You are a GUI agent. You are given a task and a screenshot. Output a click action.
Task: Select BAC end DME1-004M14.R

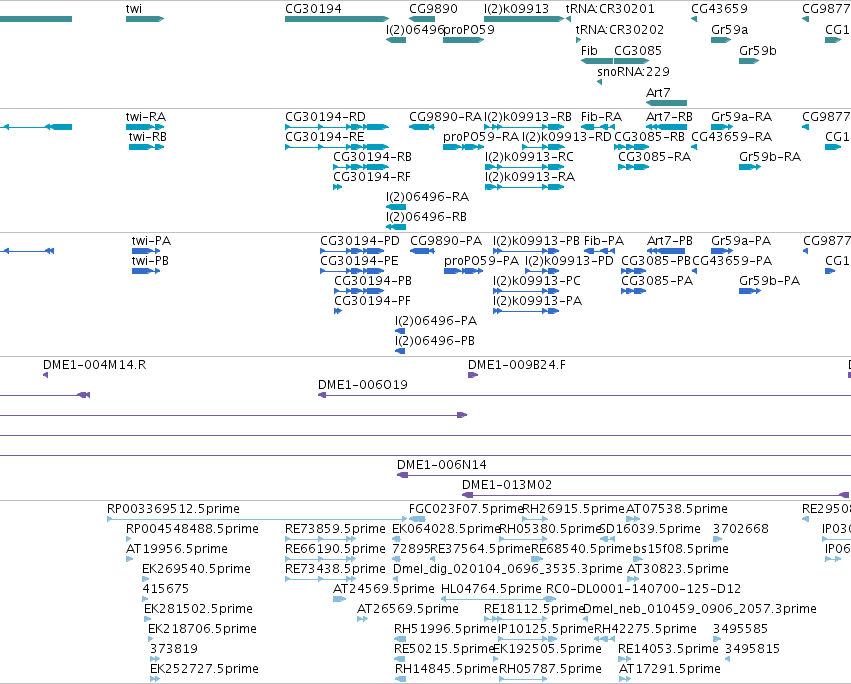coord(46,376)
